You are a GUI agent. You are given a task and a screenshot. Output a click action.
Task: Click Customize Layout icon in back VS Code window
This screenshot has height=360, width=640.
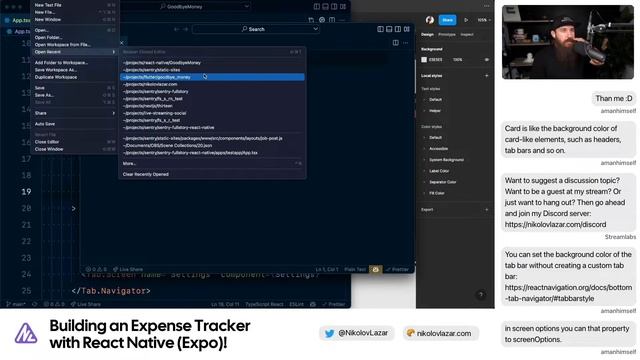(343, 7)
